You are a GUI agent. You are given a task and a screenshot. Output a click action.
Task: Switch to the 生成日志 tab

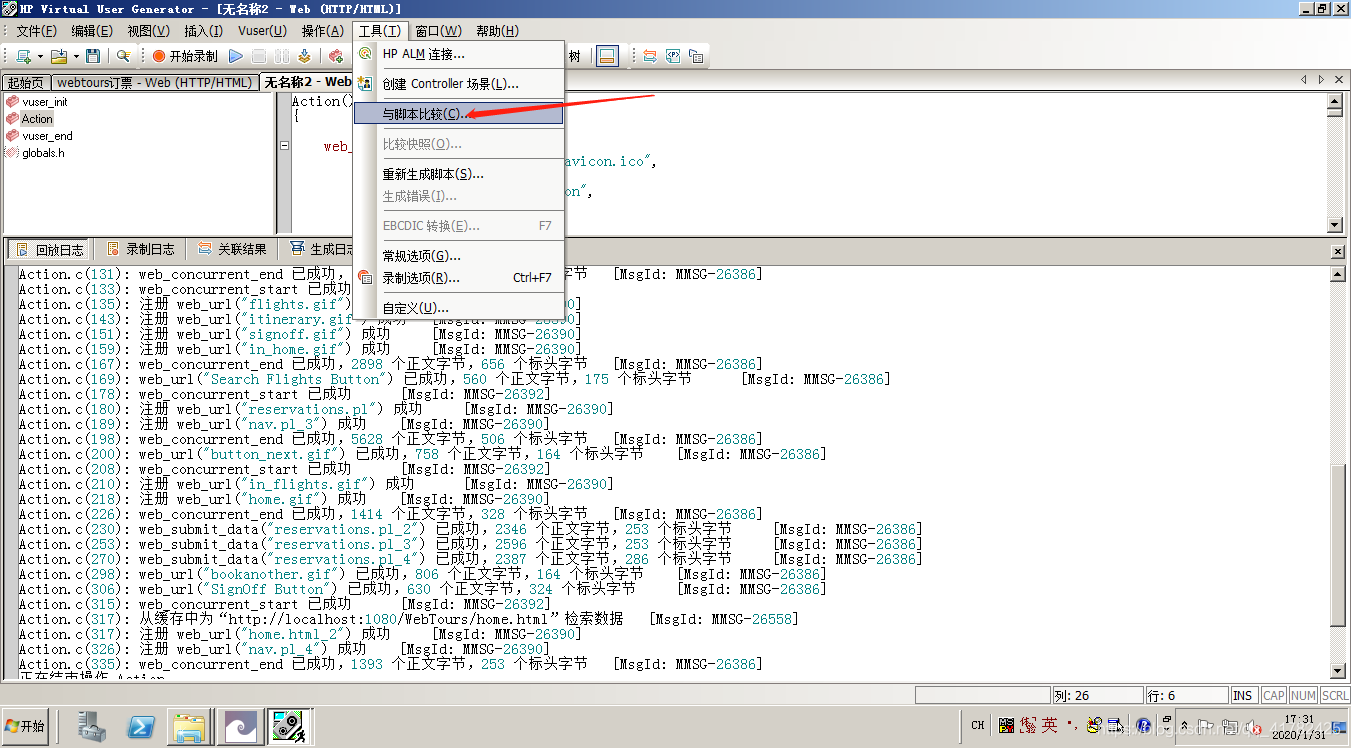point(322,249)
